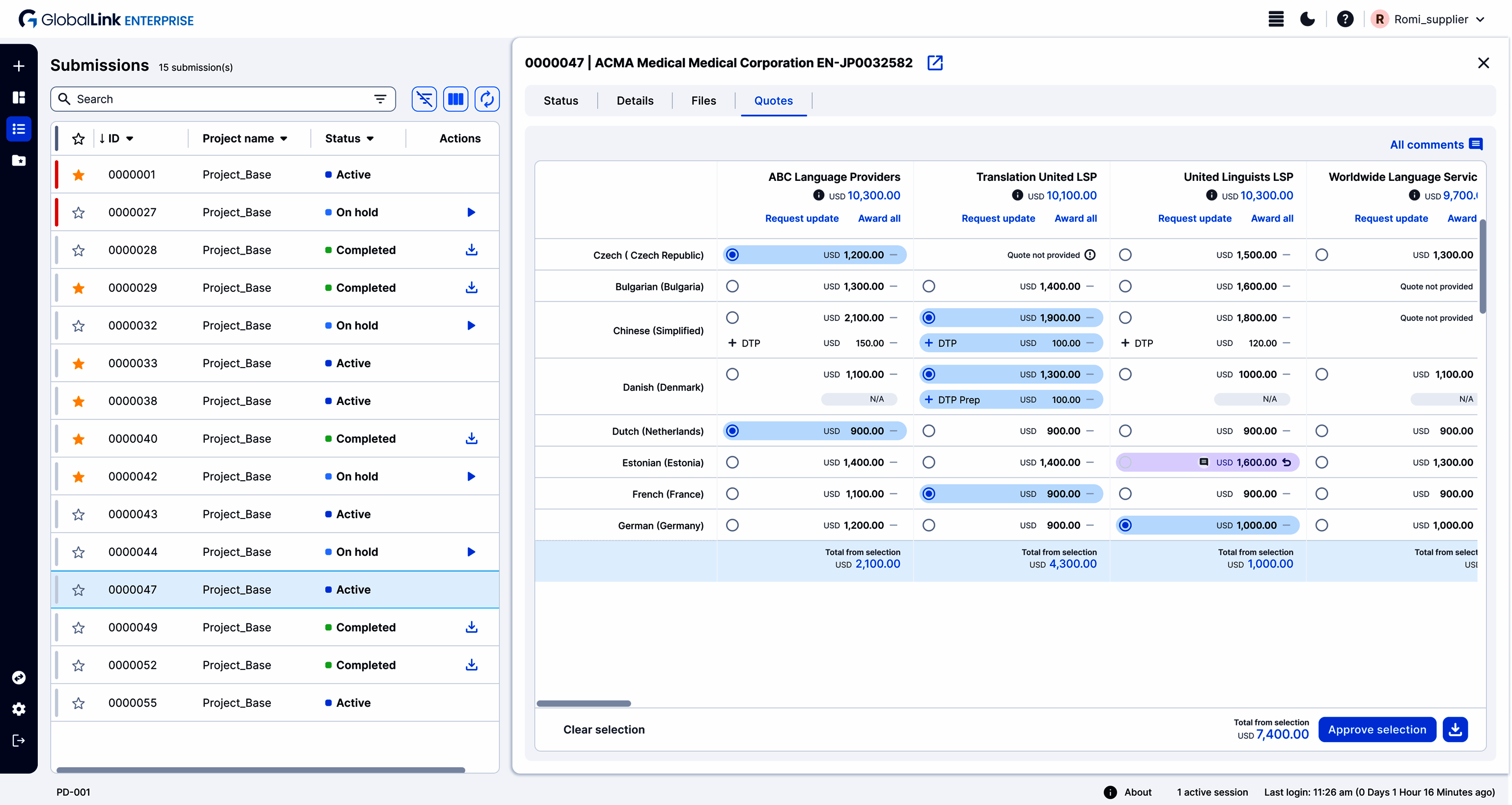Resume submission 0000027 with play icon
Viewport: 1512px width, 805px height.
point(471,212)
